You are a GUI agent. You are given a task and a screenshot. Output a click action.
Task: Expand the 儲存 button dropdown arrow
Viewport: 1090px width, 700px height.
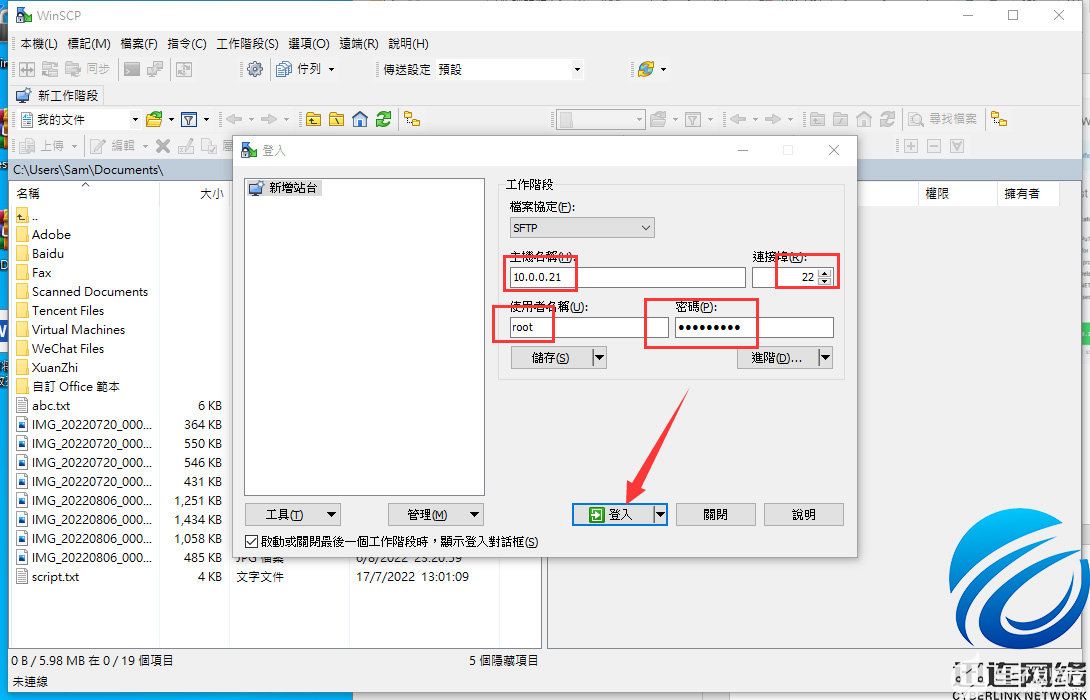coord(599,358)
